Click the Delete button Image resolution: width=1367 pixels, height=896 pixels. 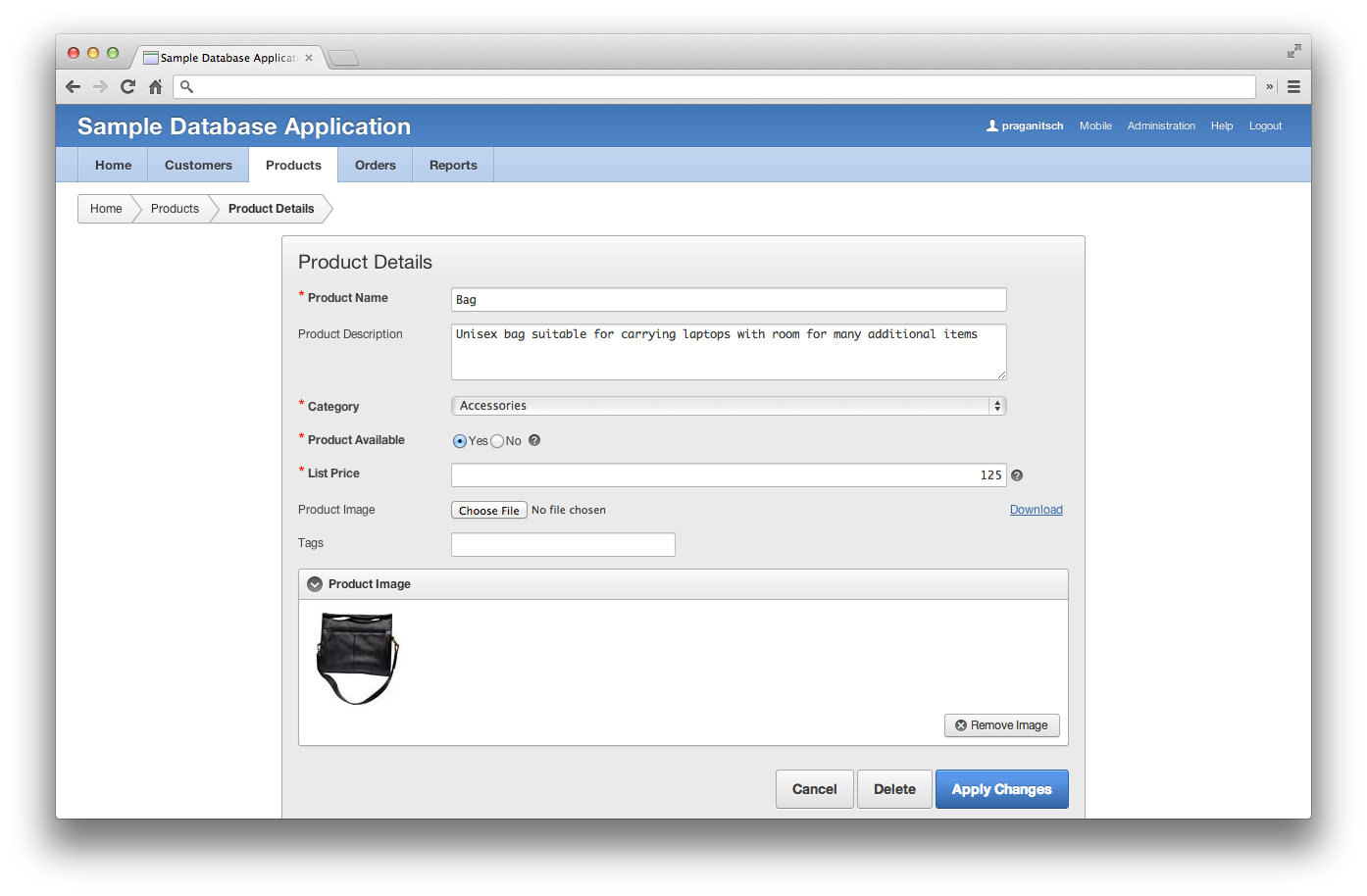click(x=894, y=789)
